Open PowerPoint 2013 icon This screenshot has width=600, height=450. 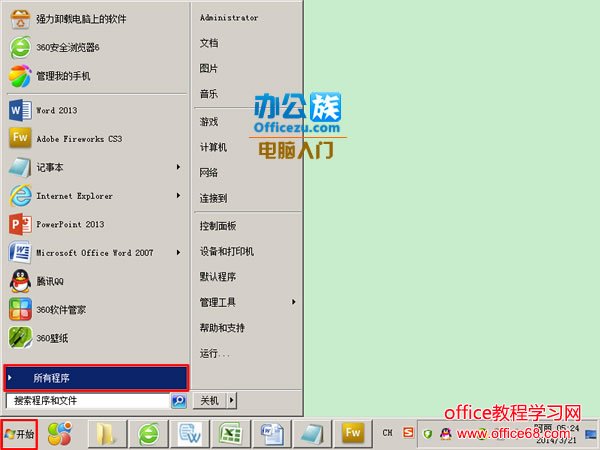[20, 224]
